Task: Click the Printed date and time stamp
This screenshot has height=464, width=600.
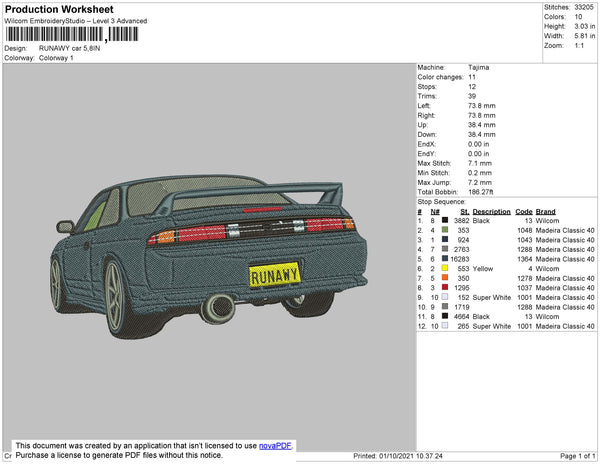Action: 400,455
